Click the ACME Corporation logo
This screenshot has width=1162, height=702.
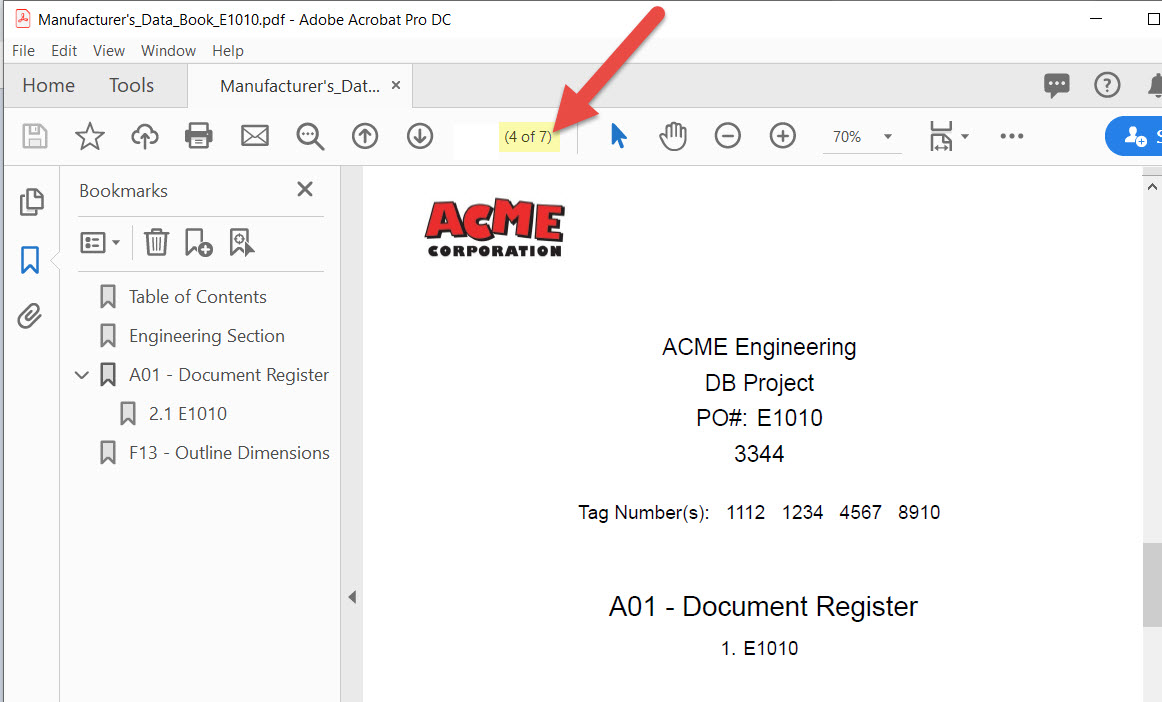click(495, 228)
